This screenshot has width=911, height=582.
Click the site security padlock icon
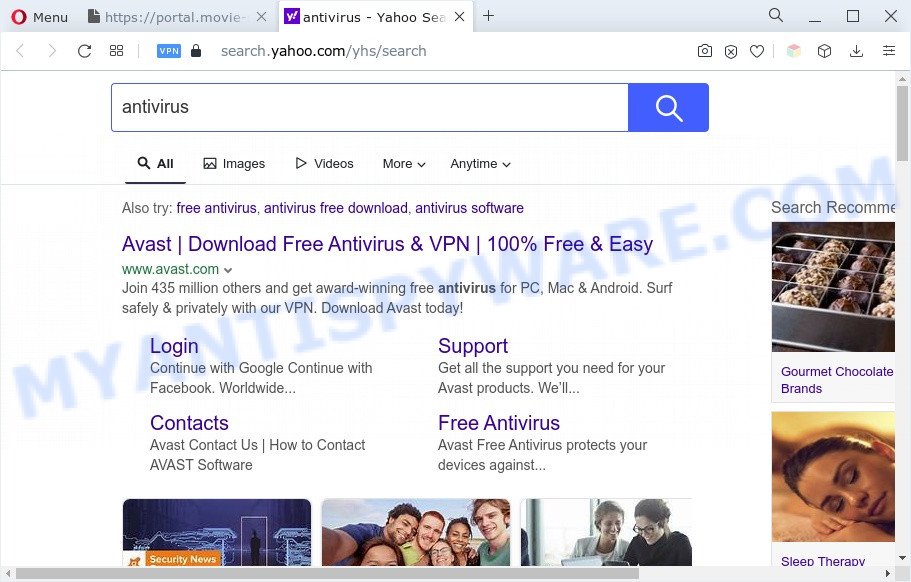[x=196, y=51]
